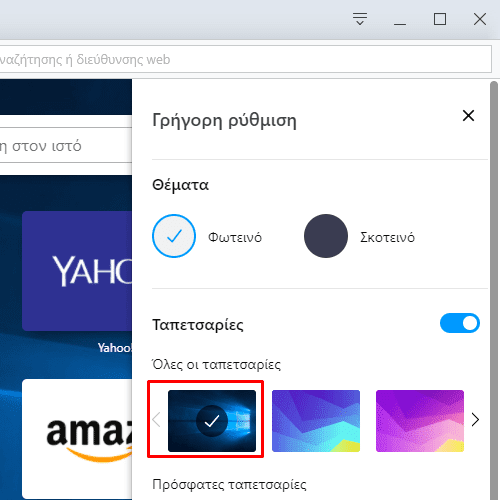The image size is (500, 500).
Task: Close the Γρήγορη ρύθμιση panel
Action: [468, 116]
